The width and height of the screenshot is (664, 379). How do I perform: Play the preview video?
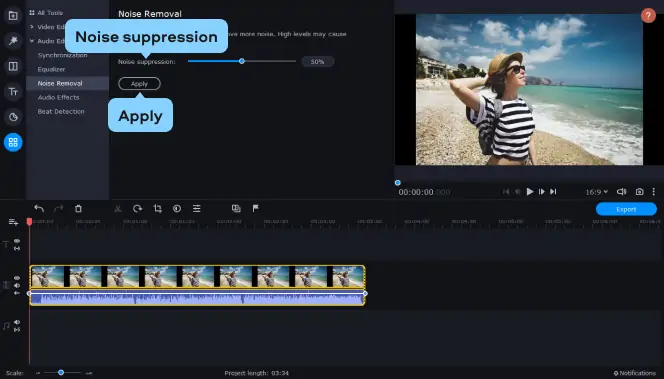pyautogui.click(x=530, y=192)
